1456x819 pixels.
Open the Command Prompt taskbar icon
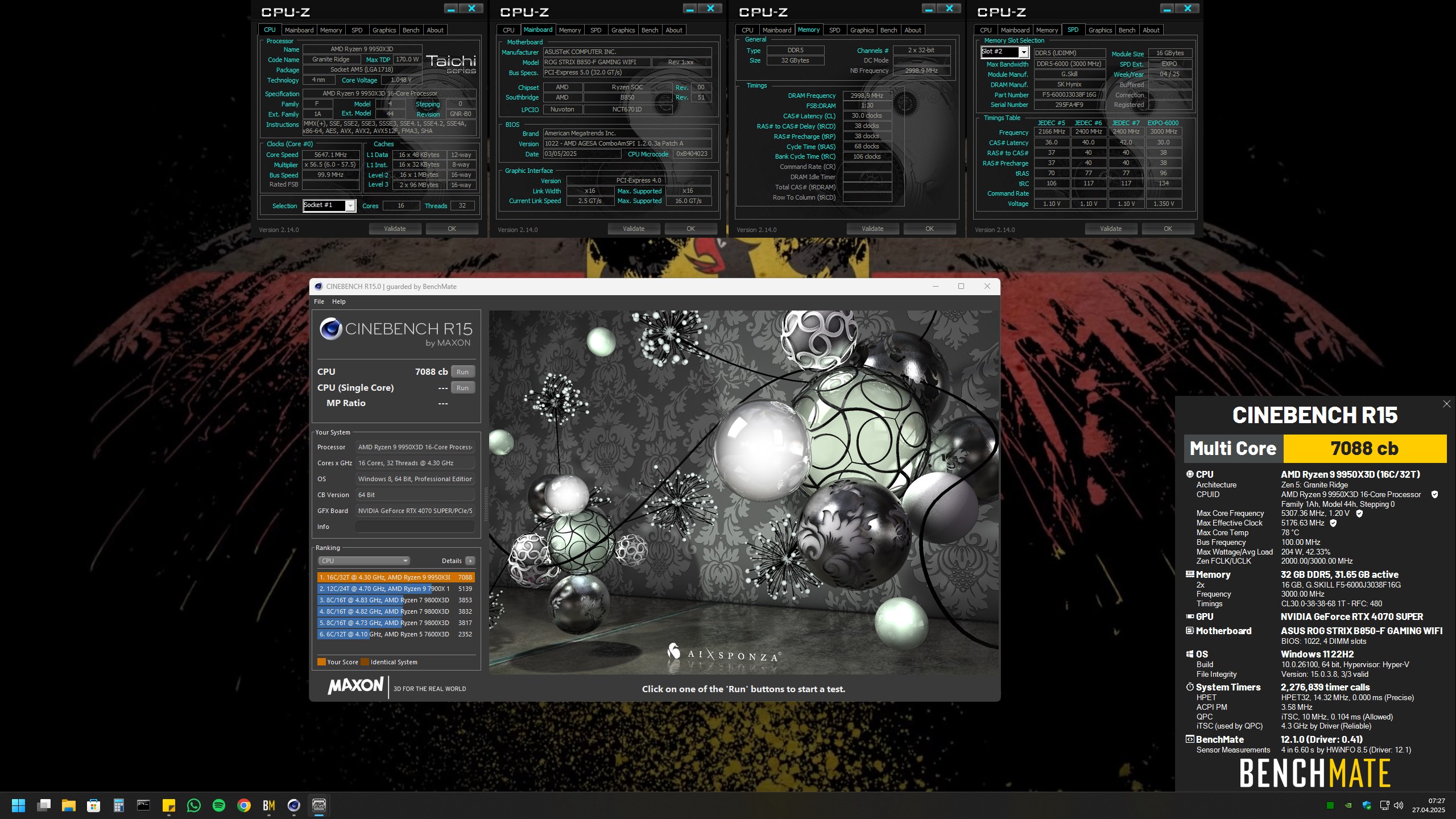(x=144, y=805)
